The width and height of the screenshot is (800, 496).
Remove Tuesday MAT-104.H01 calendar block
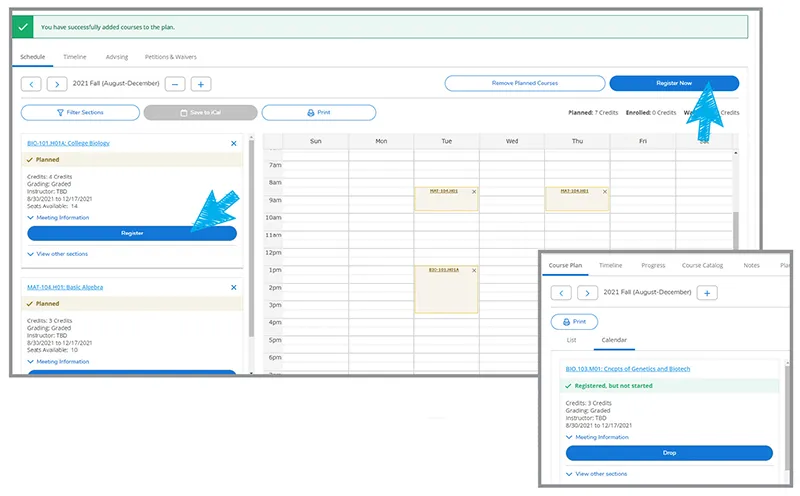(x=474, y=190)
